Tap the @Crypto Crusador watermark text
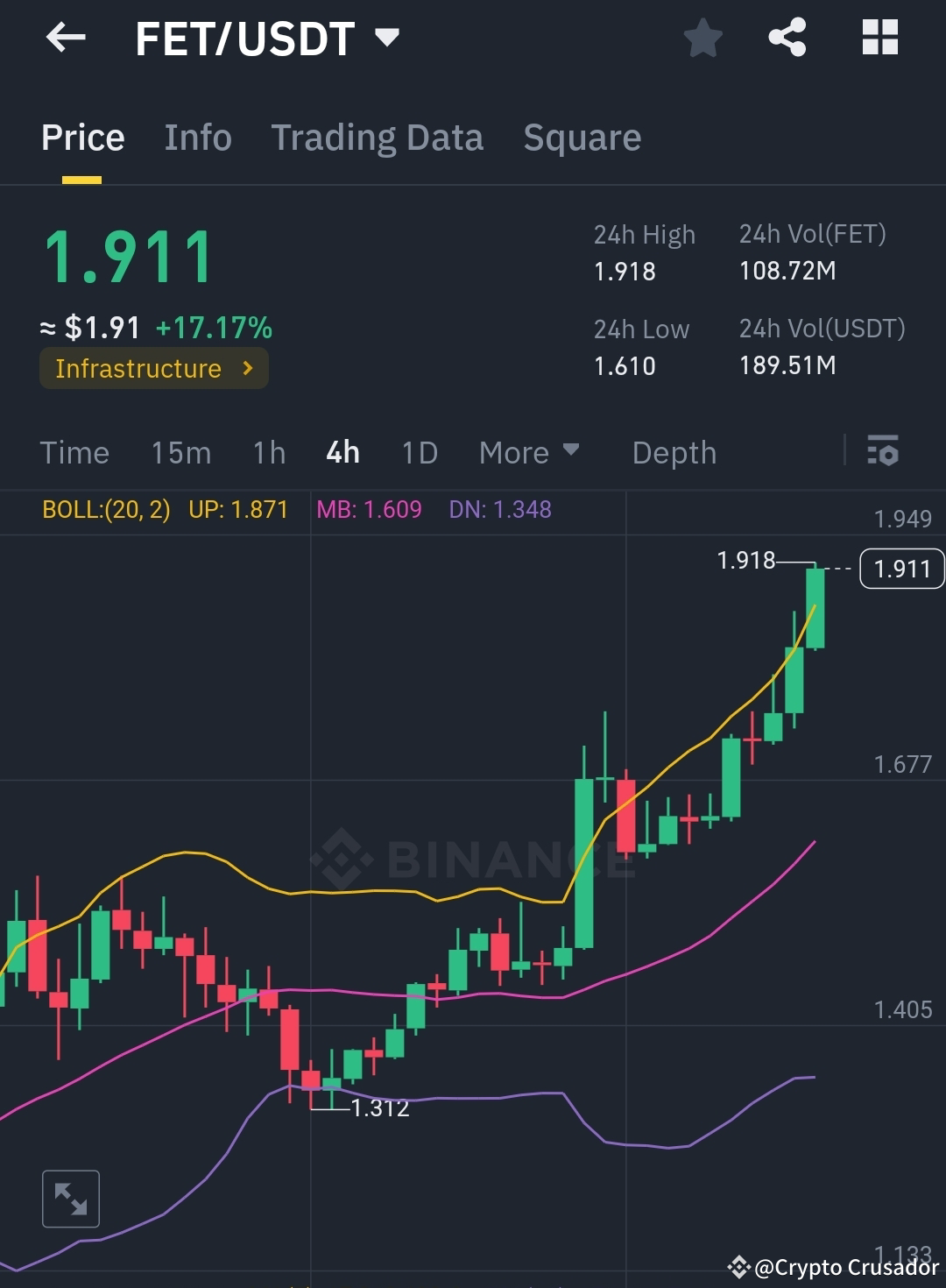 coord(843,1268)
